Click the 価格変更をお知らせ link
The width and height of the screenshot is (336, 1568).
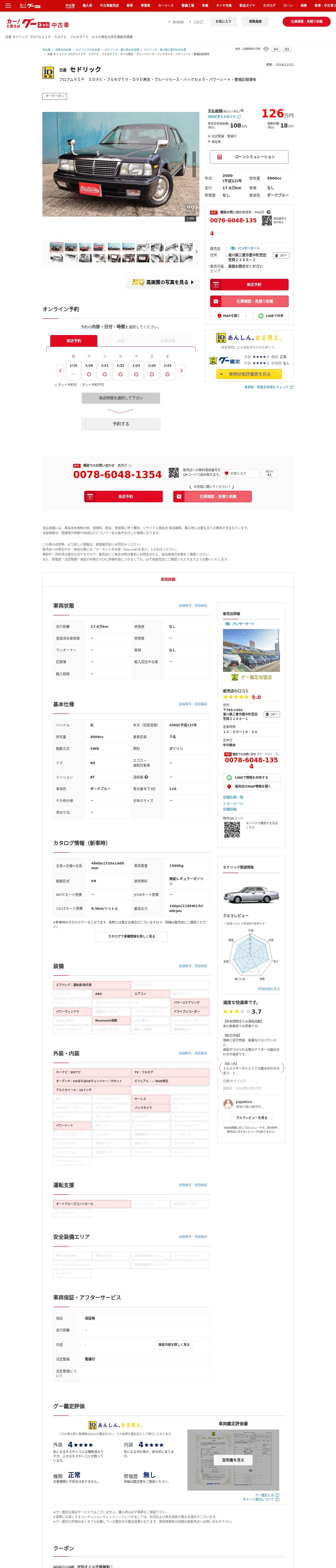(221, 116)
